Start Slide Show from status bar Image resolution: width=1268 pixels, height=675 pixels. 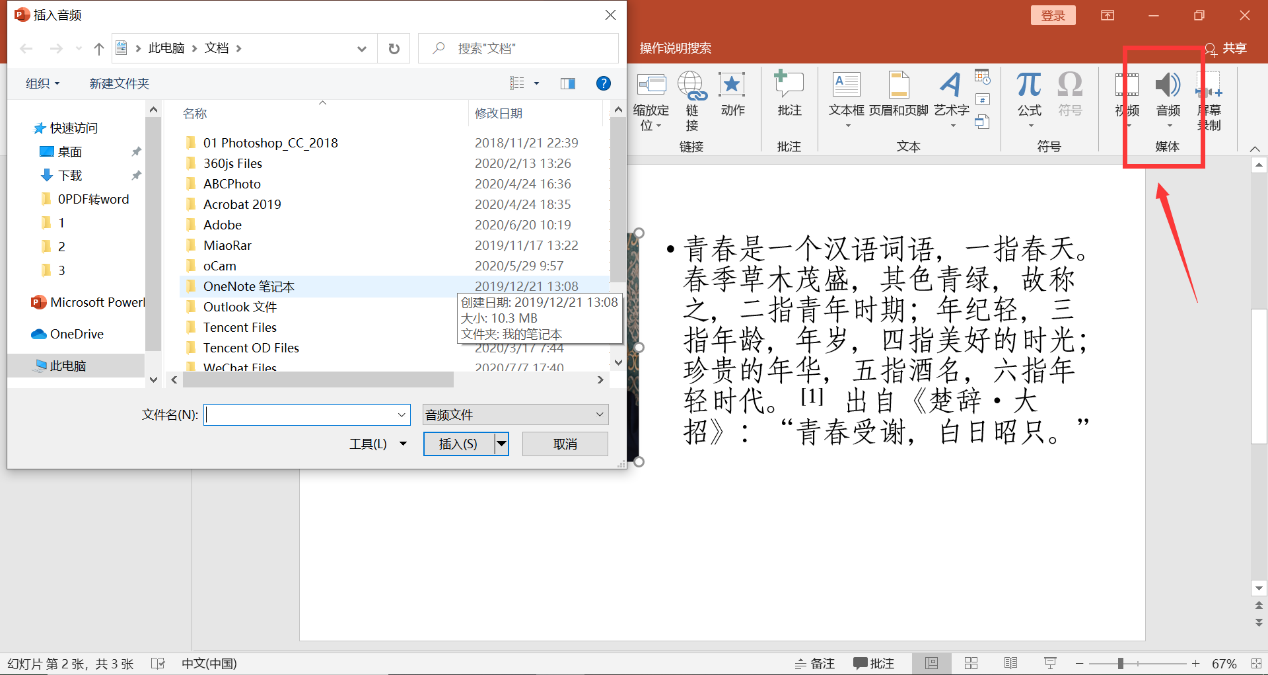1050,663
